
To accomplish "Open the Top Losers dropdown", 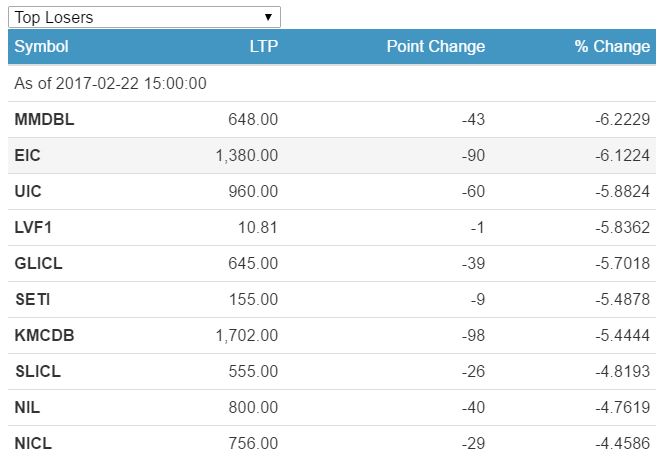I will [x=144, y=17].
